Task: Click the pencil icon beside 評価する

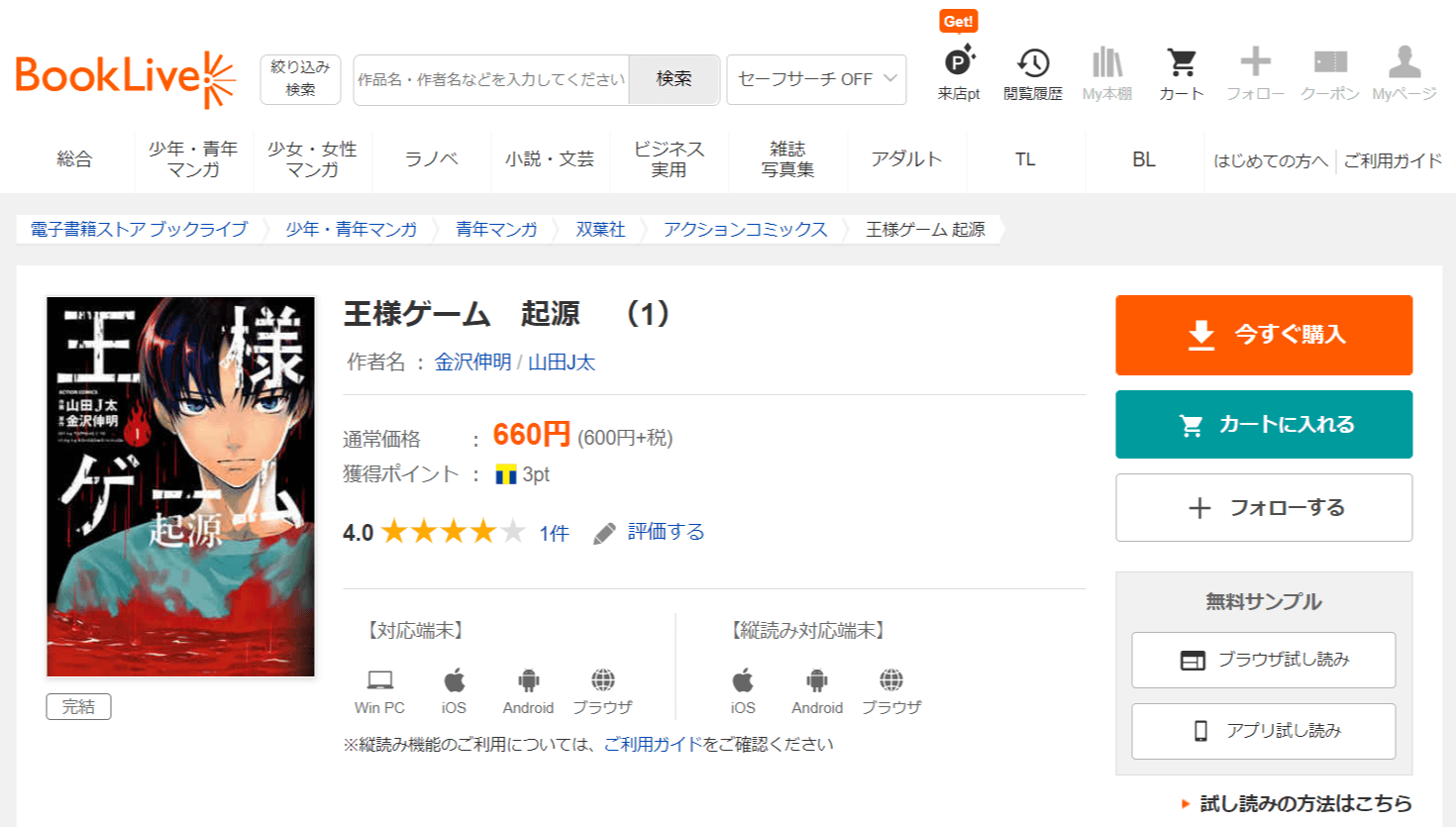Action: click(x=604, y=534)
